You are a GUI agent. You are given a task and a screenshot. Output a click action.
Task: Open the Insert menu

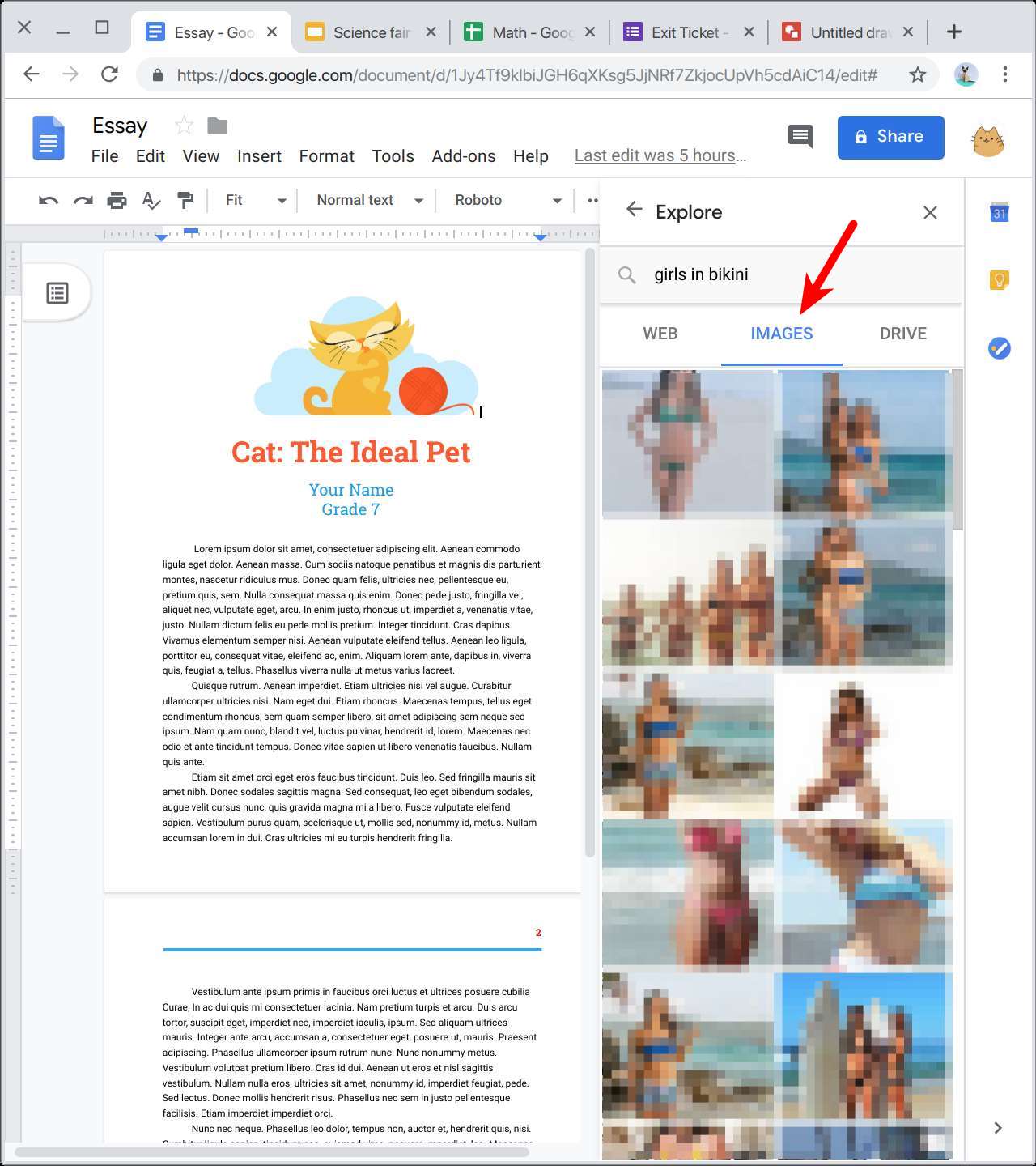pos(259,155)
